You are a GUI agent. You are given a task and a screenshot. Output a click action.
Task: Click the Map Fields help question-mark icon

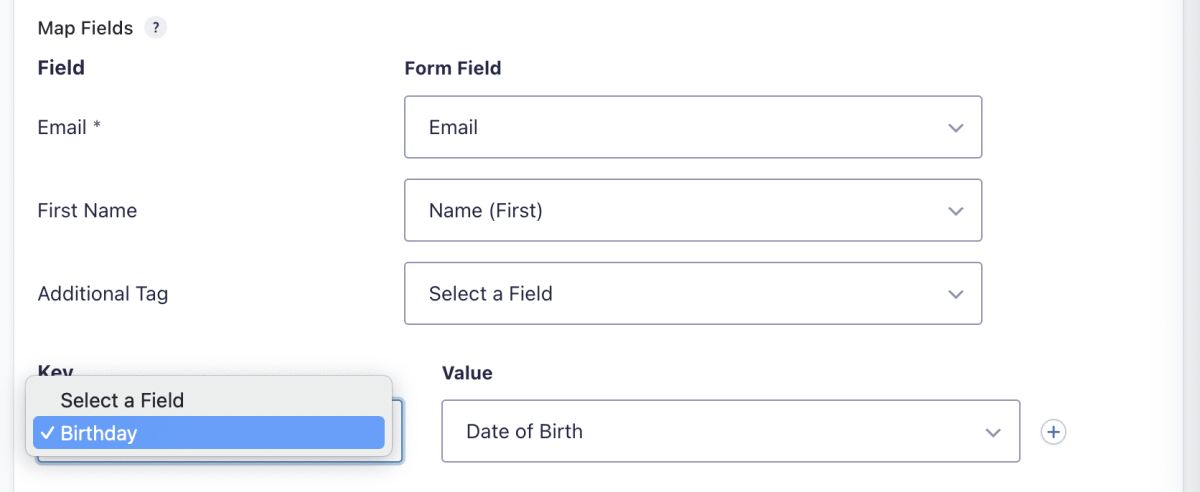[x=155, y=29]
